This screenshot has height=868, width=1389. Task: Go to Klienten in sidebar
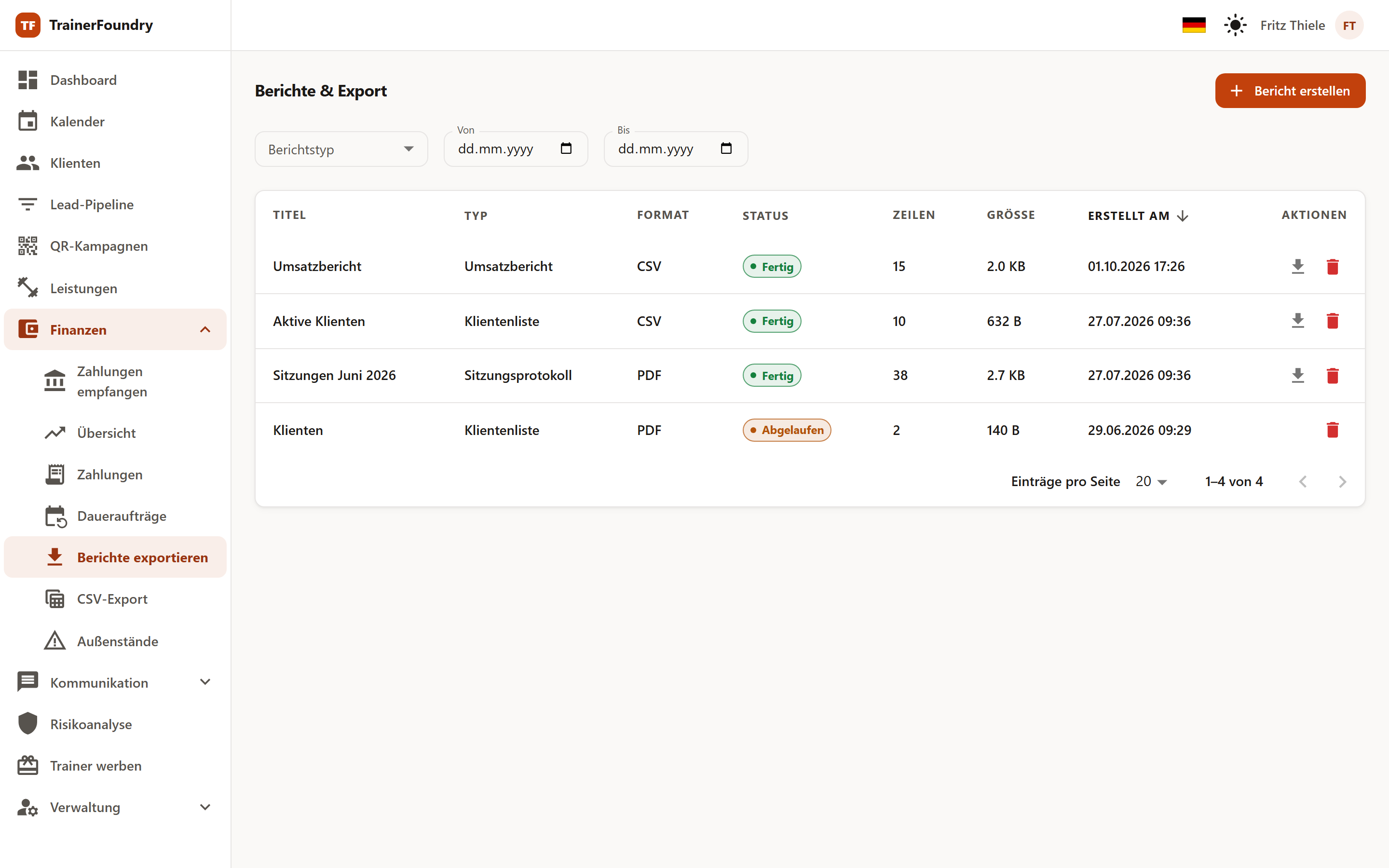click(x=115, y=163)
